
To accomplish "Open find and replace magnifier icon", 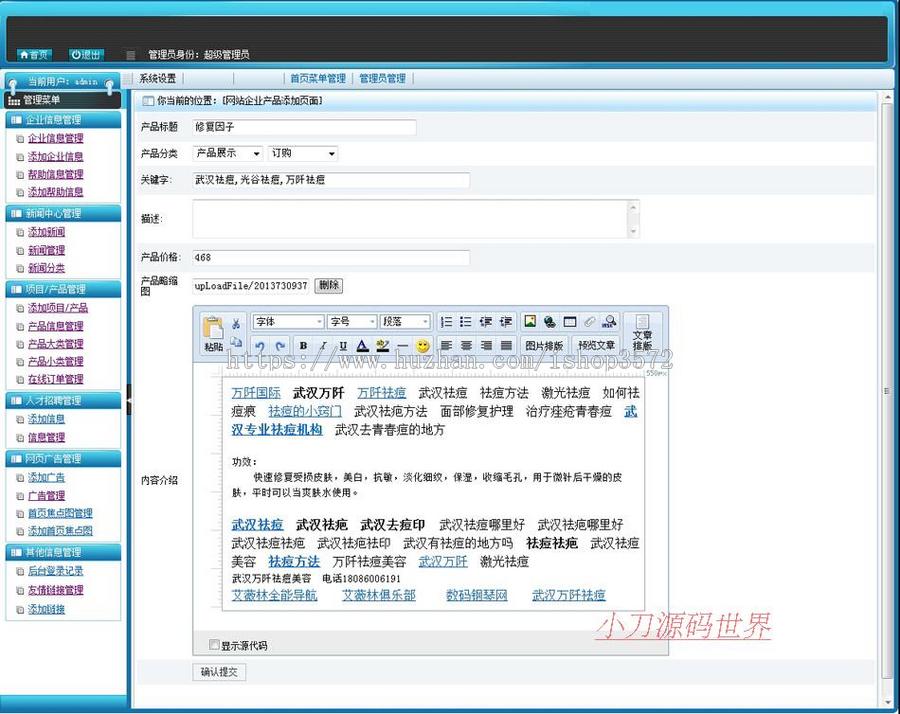I will click(x=609, y=321).
